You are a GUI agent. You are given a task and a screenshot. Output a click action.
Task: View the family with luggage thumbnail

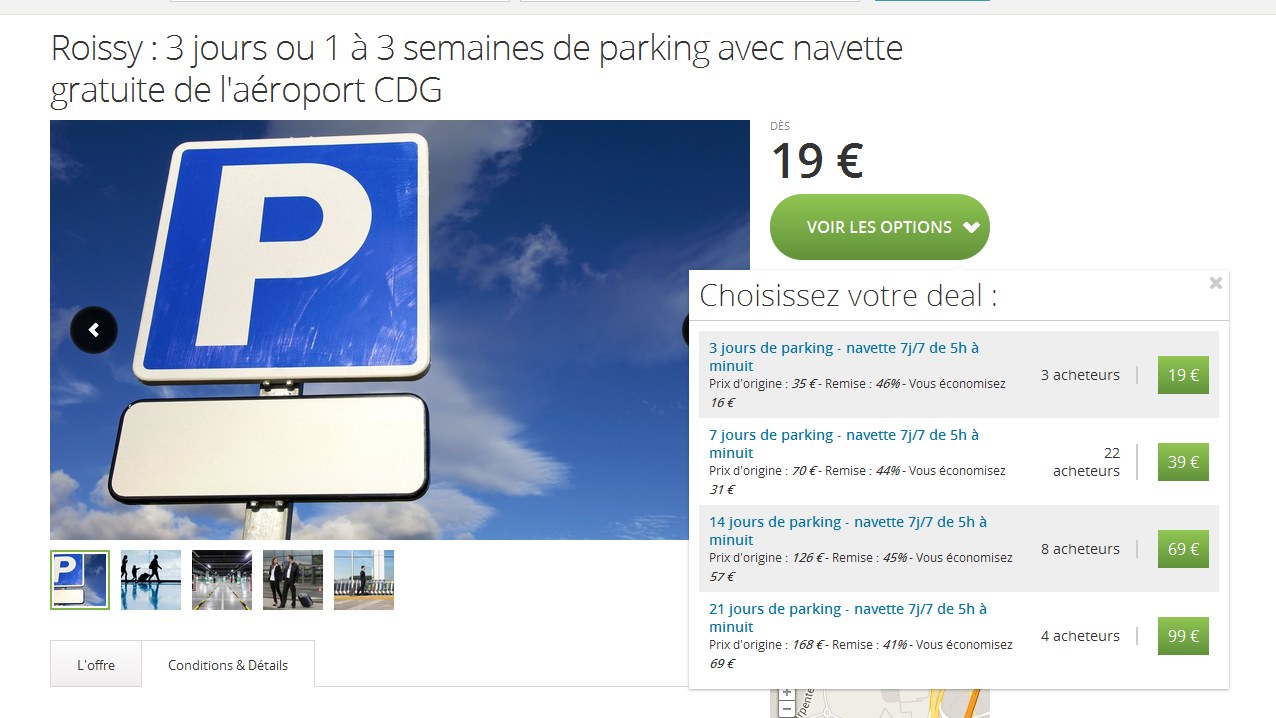click(151, 580)
